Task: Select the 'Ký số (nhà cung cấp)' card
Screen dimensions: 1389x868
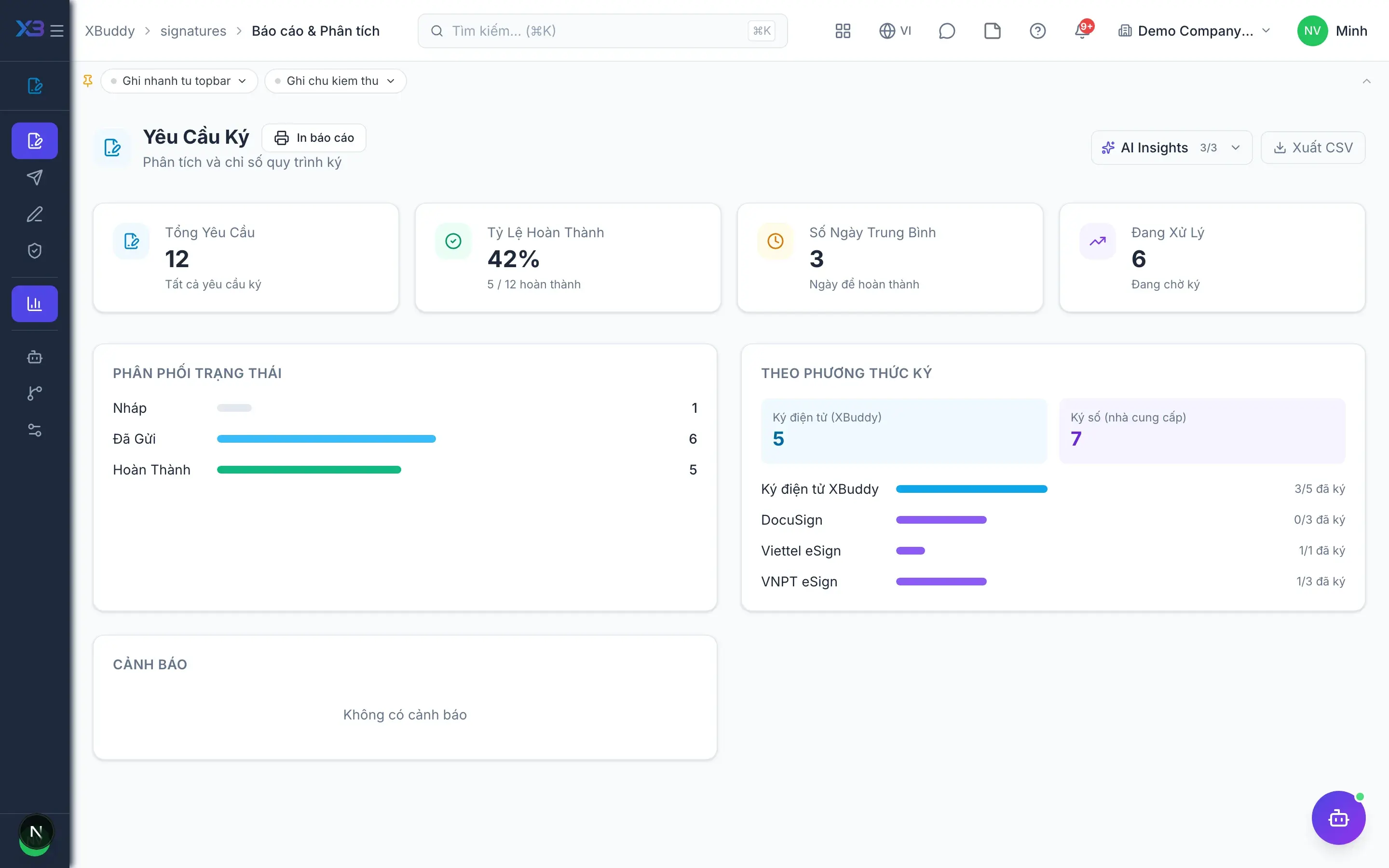Action: coord(1202,431)
